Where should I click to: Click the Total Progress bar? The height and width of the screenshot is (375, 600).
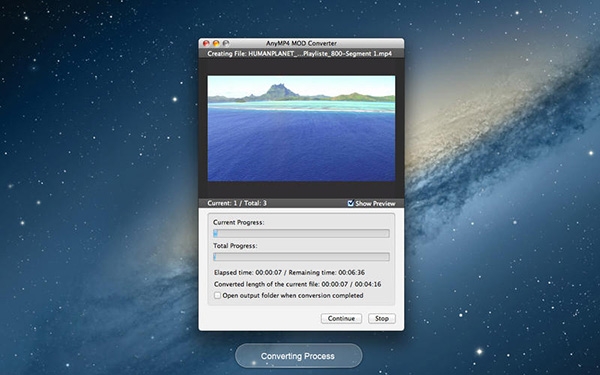point(301,257)
